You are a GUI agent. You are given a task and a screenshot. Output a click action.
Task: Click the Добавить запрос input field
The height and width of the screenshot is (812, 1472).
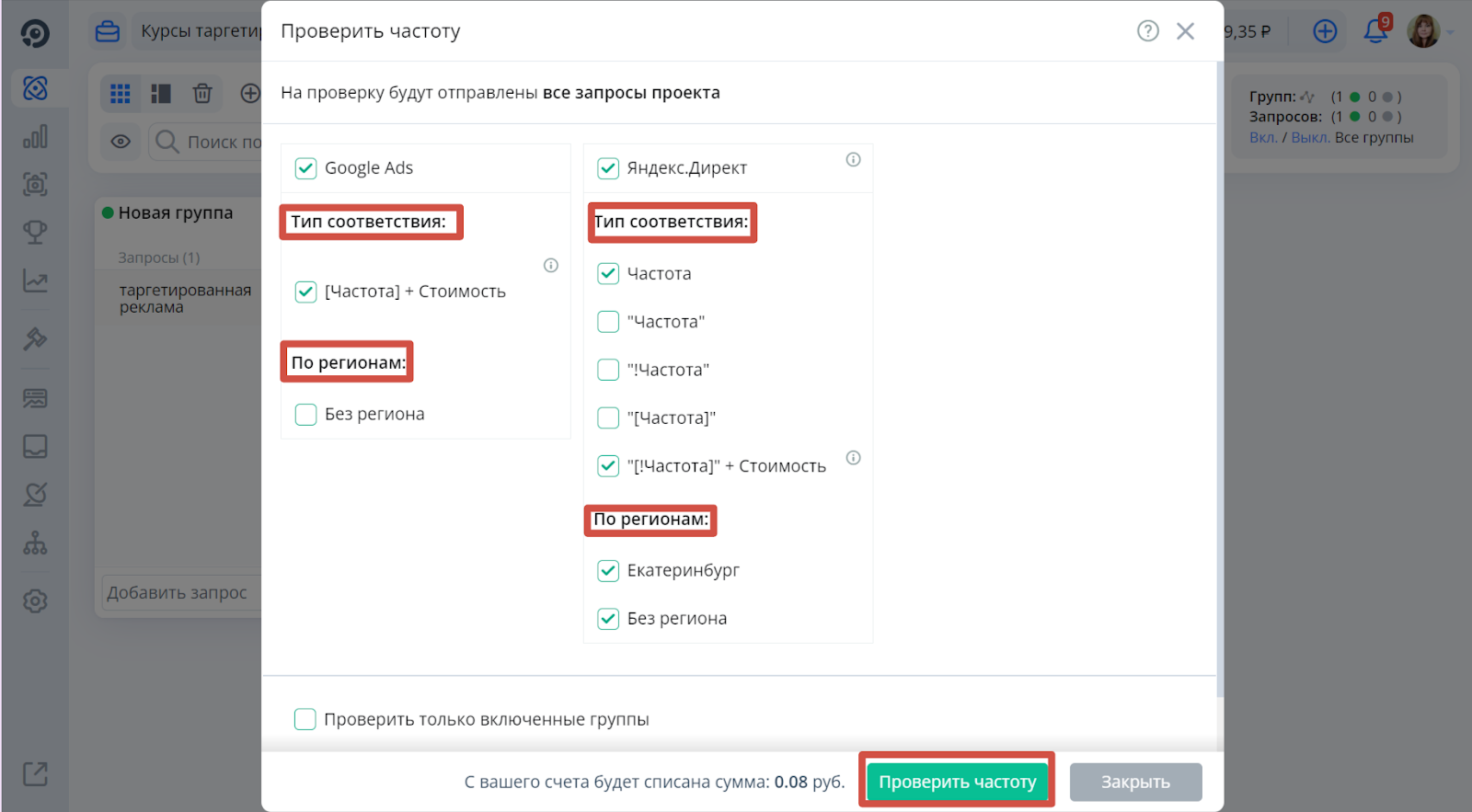click(179, 593)
